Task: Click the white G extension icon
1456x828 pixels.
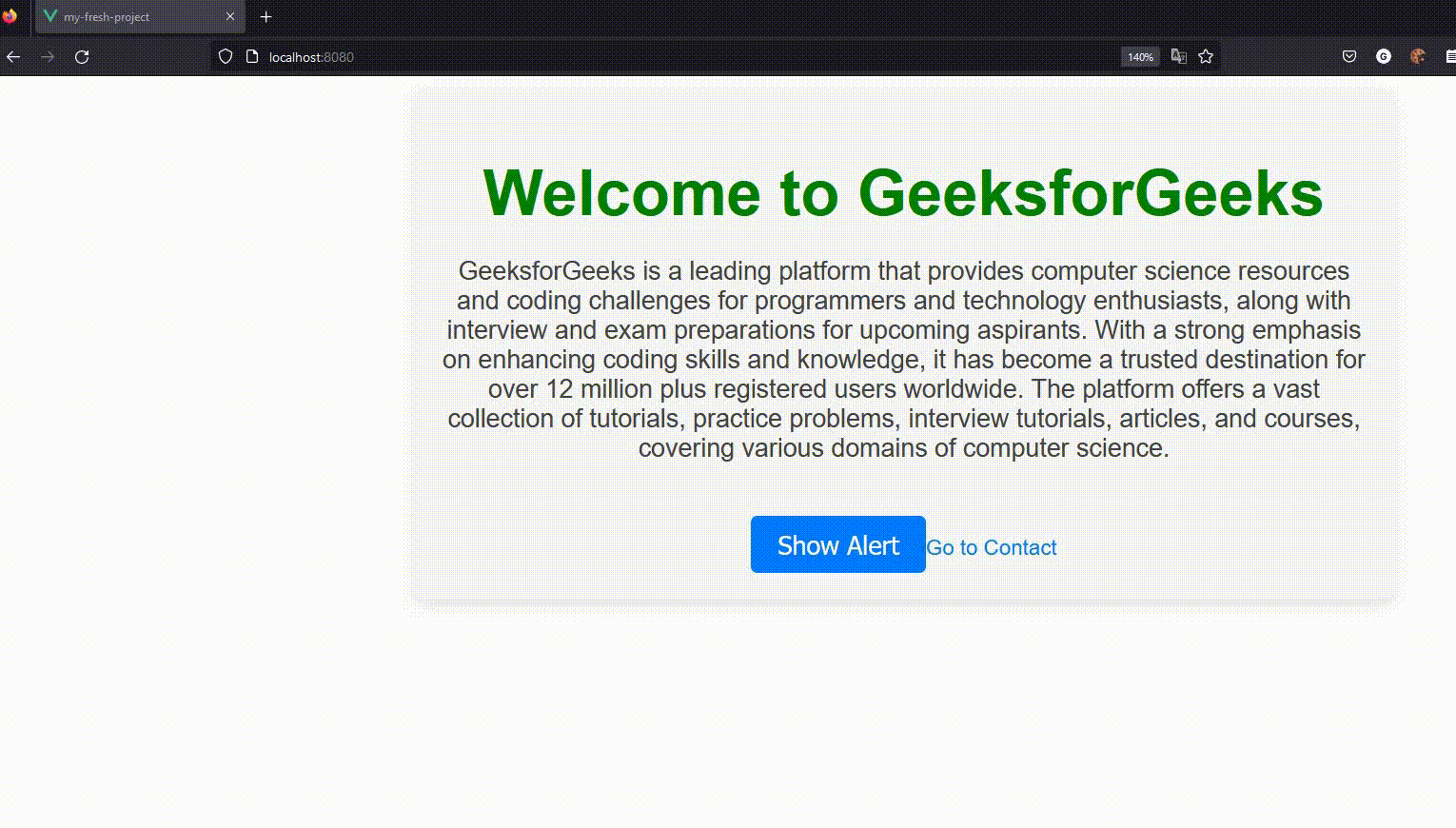Action: click(1384, 57)
